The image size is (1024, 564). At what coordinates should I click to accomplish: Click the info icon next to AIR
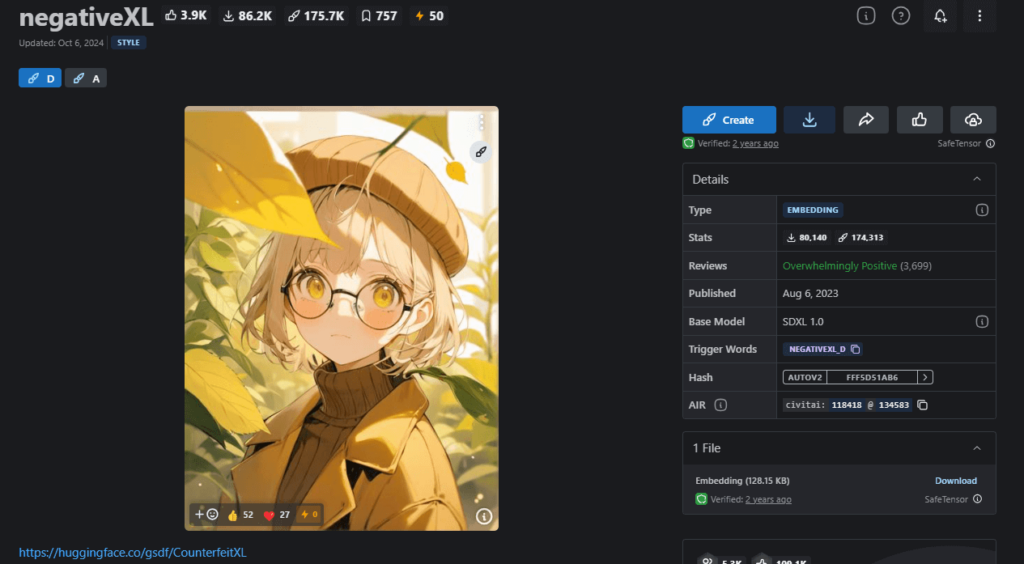[720, 405]
